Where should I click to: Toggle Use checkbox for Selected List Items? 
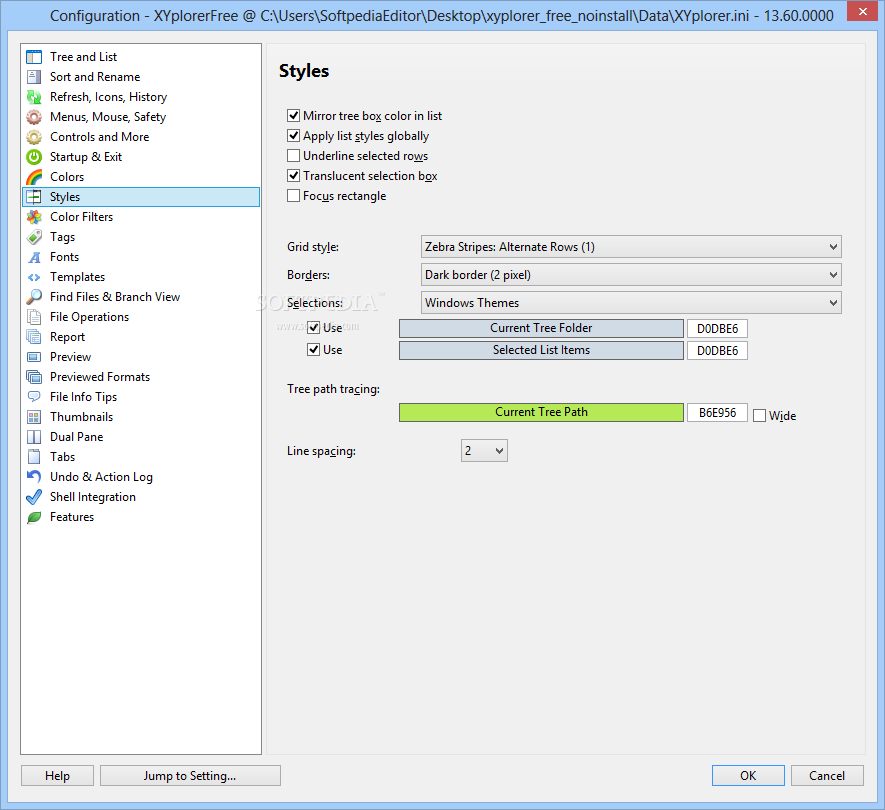314,350
